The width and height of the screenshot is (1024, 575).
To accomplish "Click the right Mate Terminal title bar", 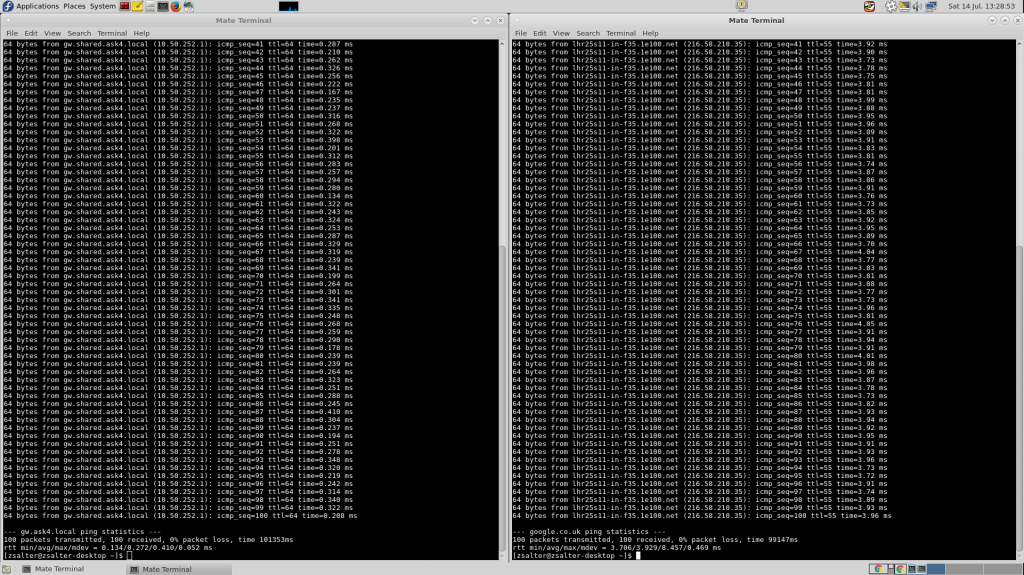I will pyautogui.click(x=756, y=20).
